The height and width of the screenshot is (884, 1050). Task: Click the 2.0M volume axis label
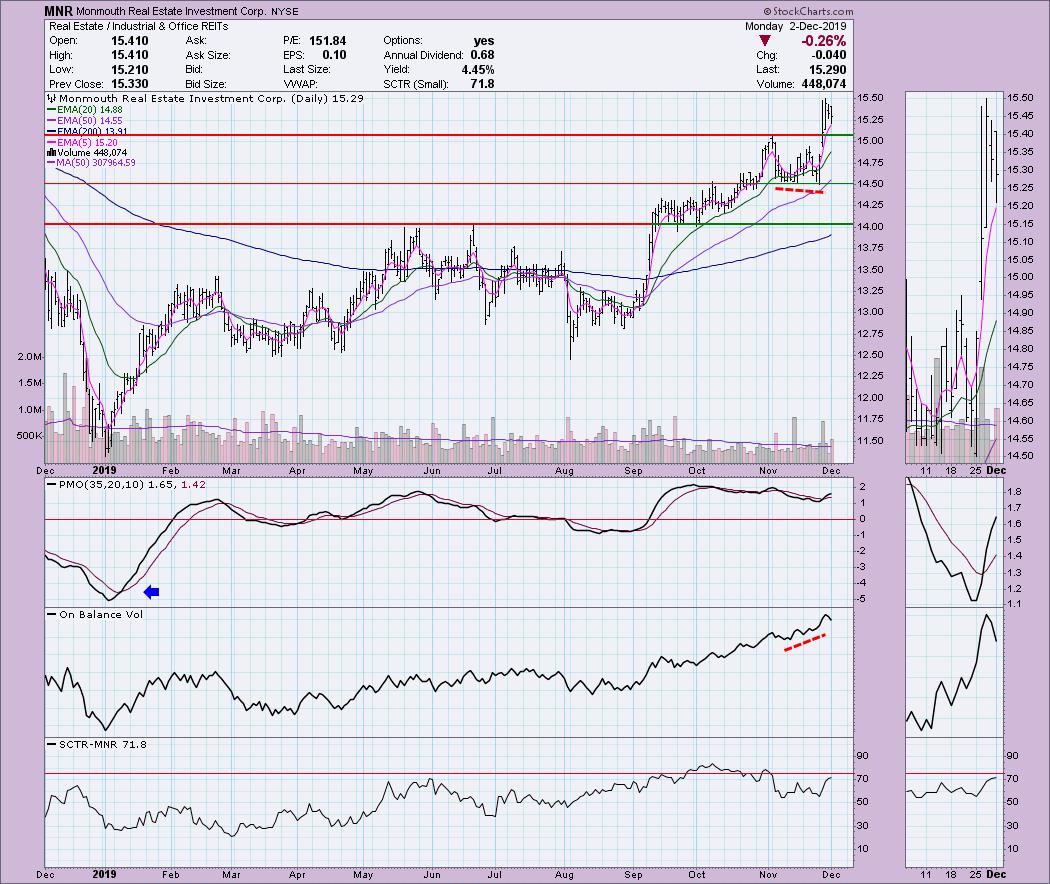pos(29,356)
